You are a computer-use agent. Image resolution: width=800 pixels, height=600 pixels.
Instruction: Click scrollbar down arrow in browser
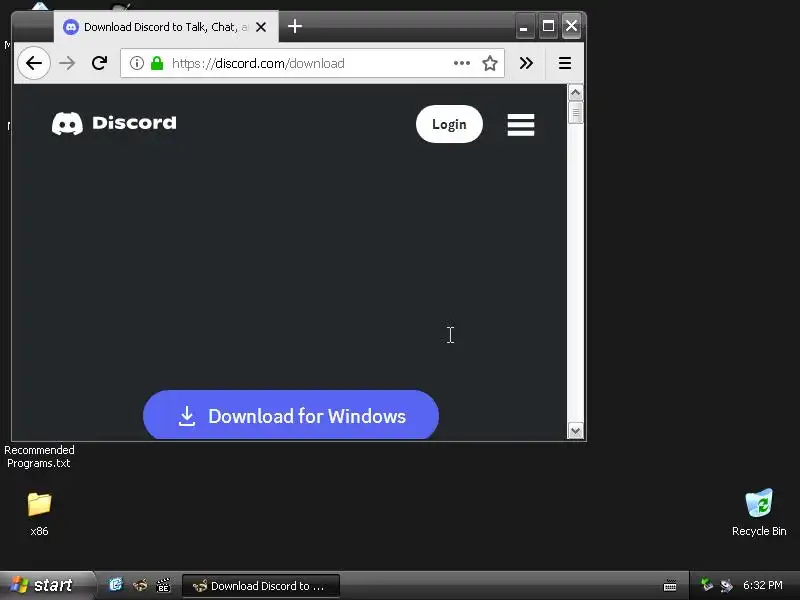pyautogui.click(x=576, y=431)
